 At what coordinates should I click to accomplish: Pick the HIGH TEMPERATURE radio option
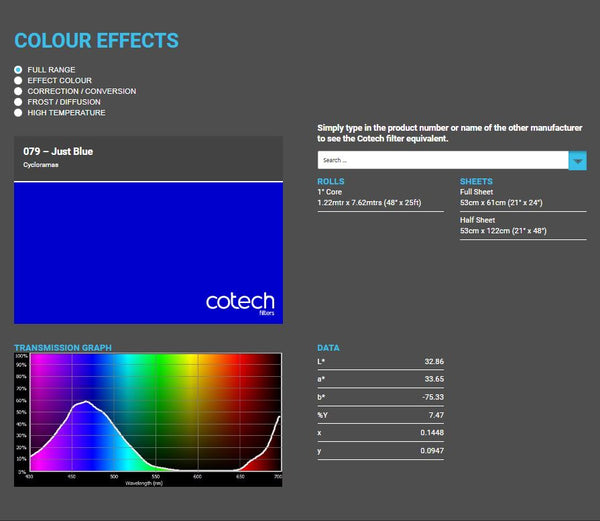pos(18,113)
